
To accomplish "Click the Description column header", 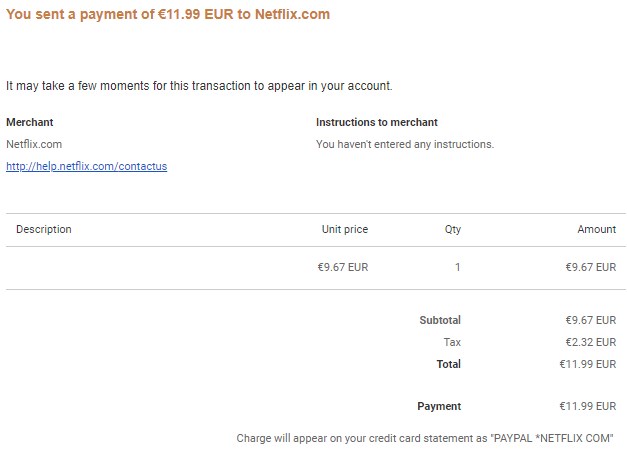I will click(44, 229).
